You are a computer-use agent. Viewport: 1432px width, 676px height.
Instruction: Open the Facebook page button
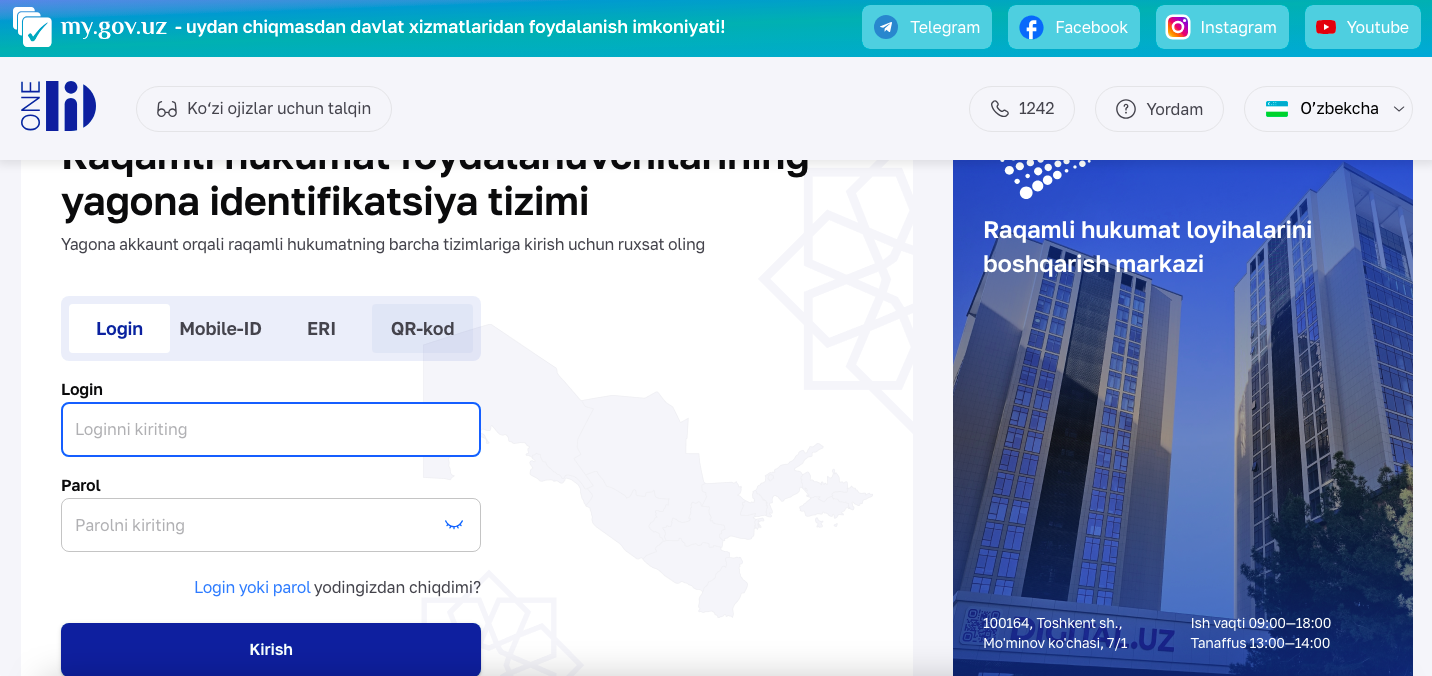click(x=1074, y=28)
